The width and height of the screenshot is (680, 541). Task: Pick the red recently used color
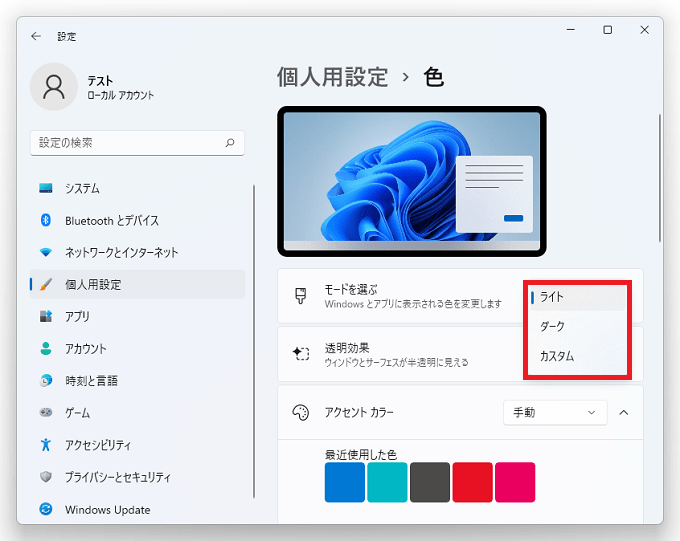point(472,482)
